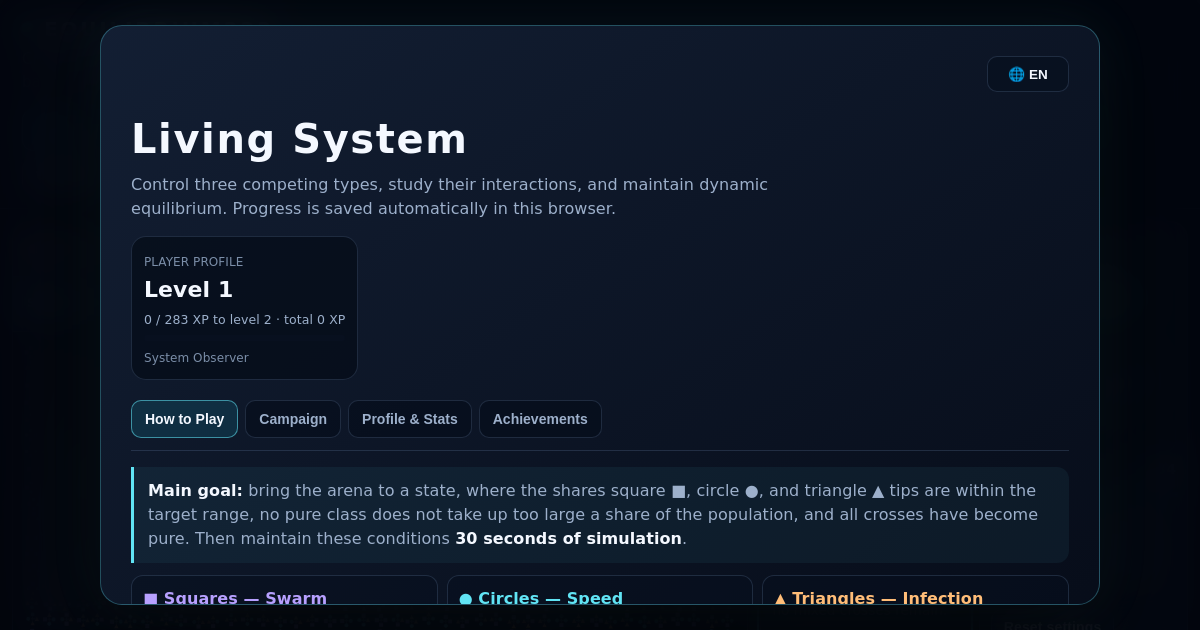The width and height of the screenshot is (1200, 630).
Task: Go to the Profile & Stats tab
Action: [x=410, y=419]
